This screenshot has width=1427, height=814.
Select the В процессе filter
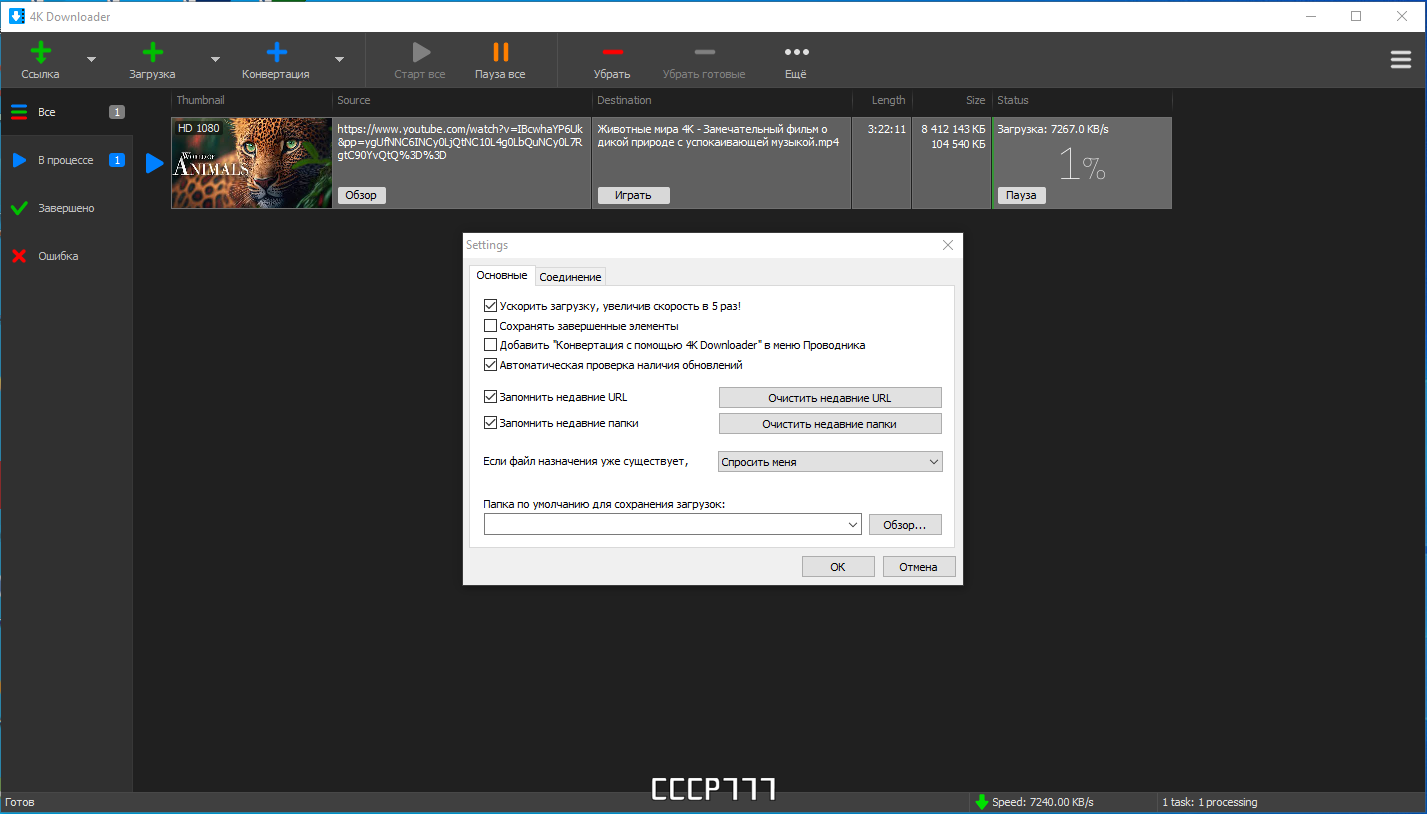pyautogui.click(x=66, y=160)
